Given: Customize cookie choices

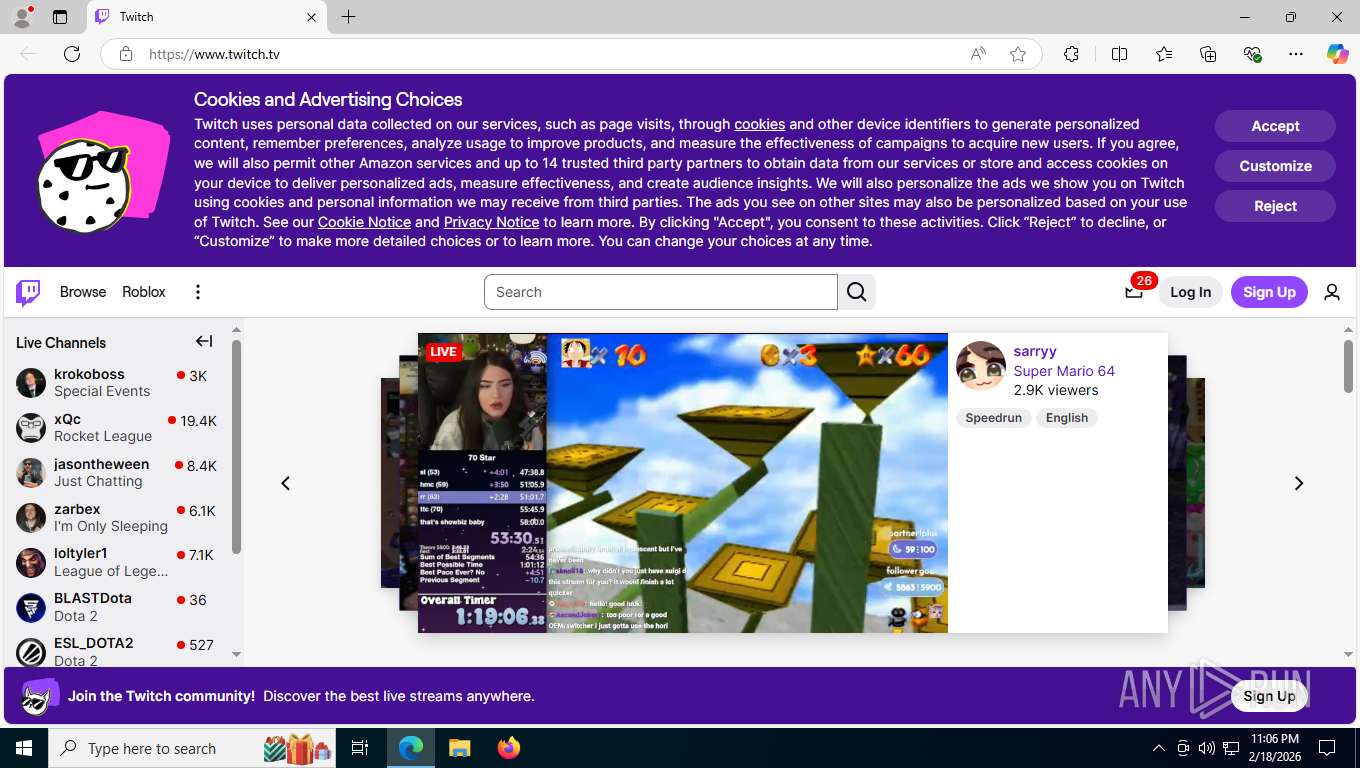Looking at the screenshot, I should (x=1275, y=166).
